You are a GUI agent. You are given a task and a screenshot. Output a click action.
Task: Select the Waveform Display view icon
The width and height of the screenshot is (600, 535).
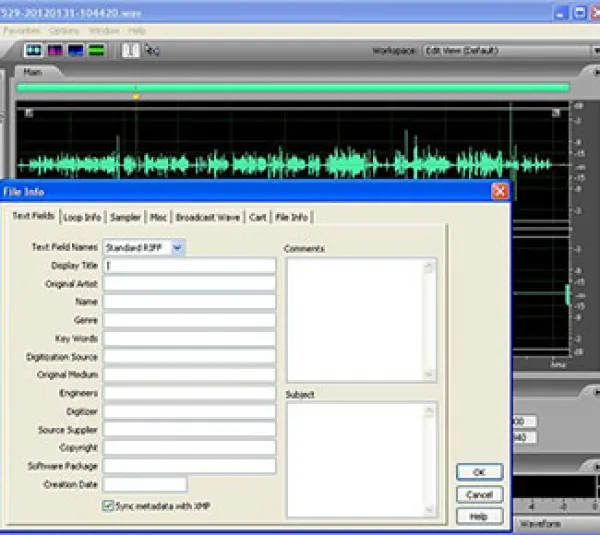coord(33,50)
